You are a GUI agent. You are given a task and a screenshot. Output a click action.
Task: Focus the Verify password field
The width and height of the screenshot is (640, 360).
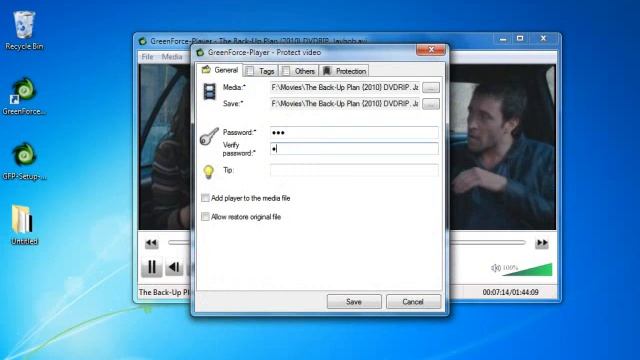(x=354, y=149)
